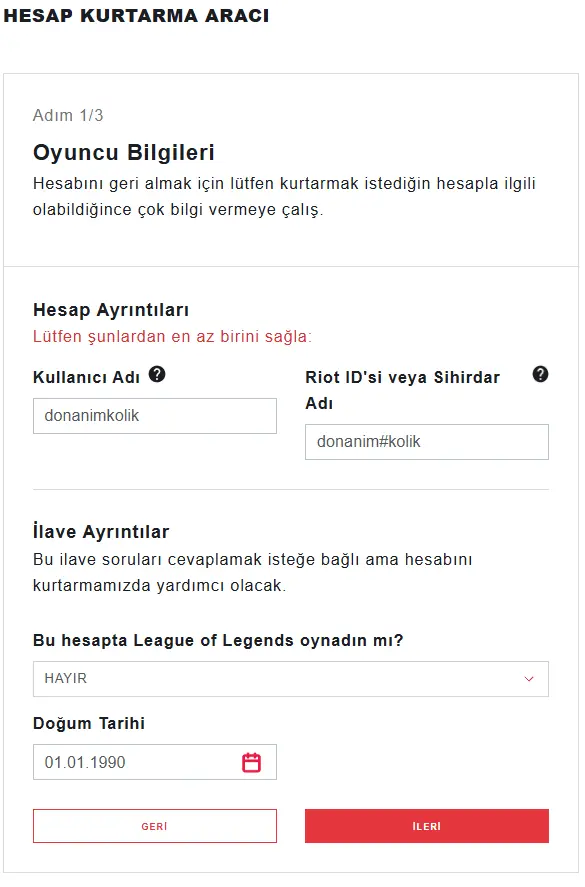The height and width of the screenshot is (887, 585).
Task: Open the Kullanıcı Adı help tooltip icon
Action: point(155,373)
